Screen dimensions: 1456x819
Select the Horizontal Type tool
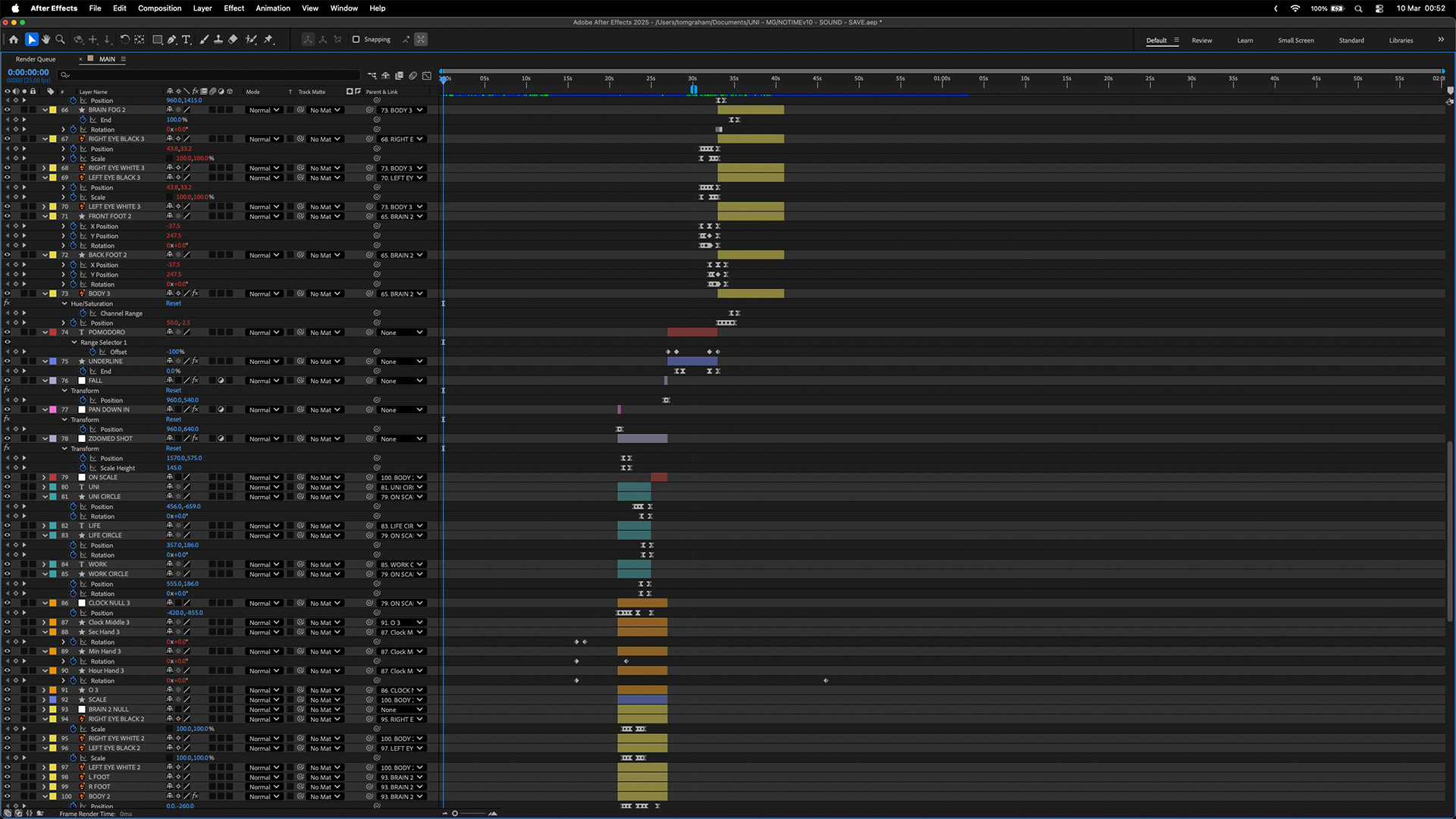click(186, 39)
